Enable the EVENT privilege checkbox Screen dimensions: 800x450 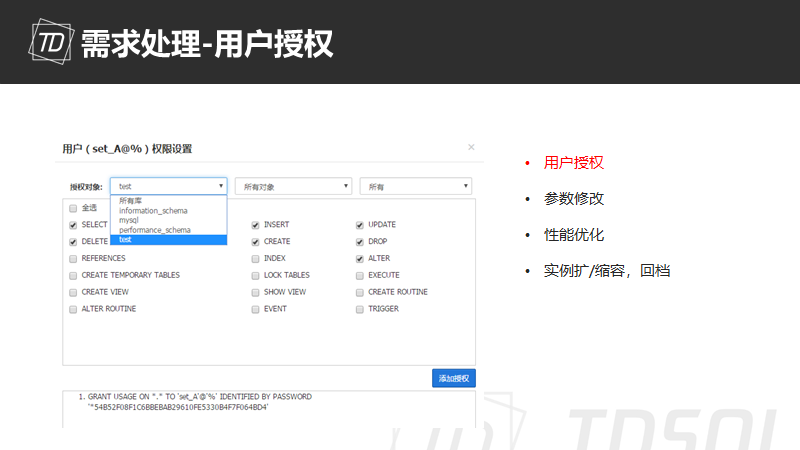coord(255,309)
